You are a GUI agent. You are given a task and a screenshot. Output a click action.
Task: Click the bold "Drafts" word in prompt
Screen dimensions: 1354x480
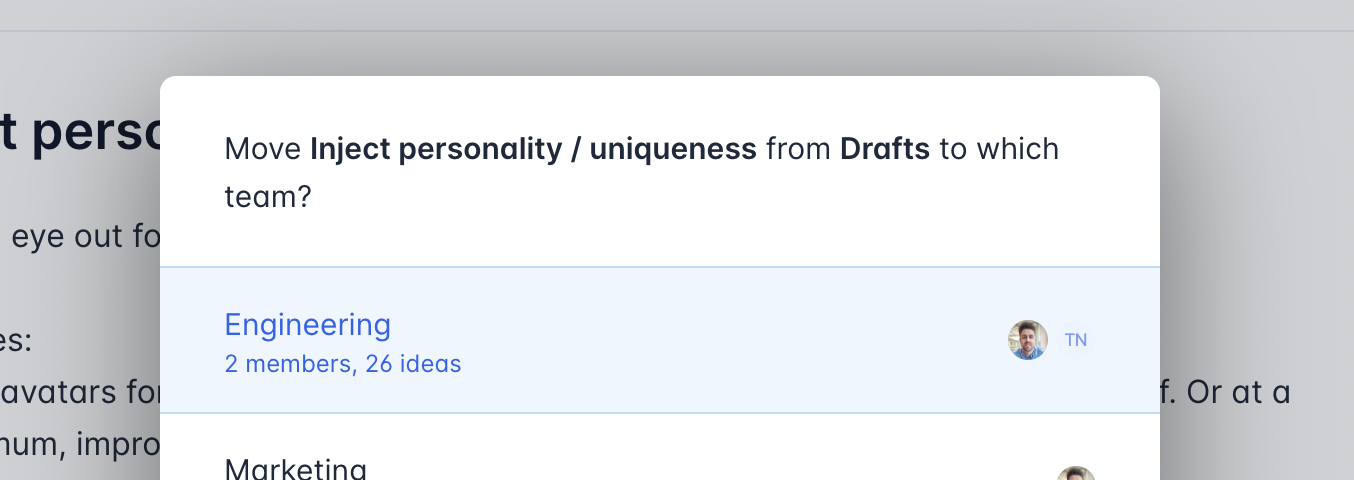click(x=884, y=149)
